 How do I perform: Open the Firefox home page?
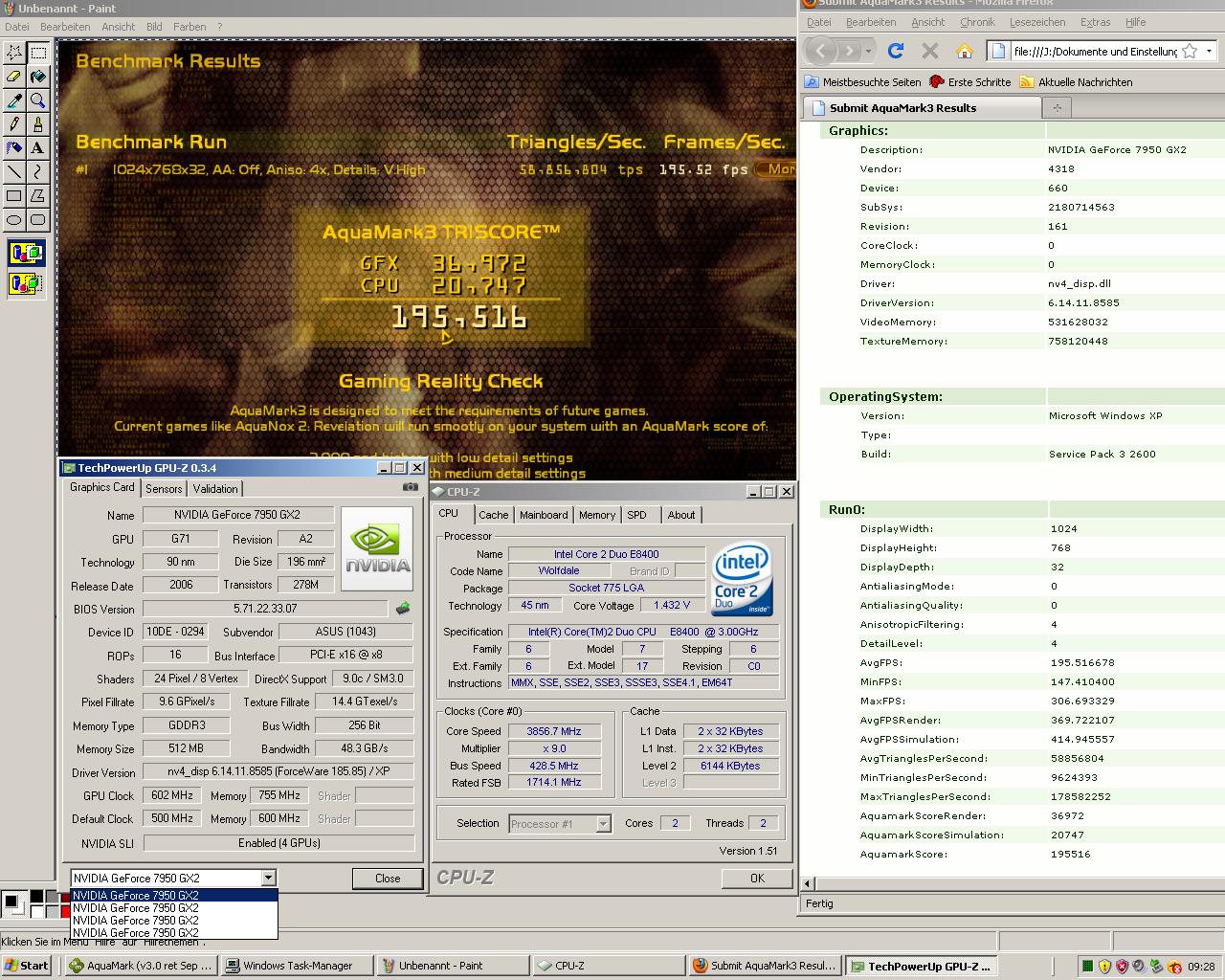965,51
